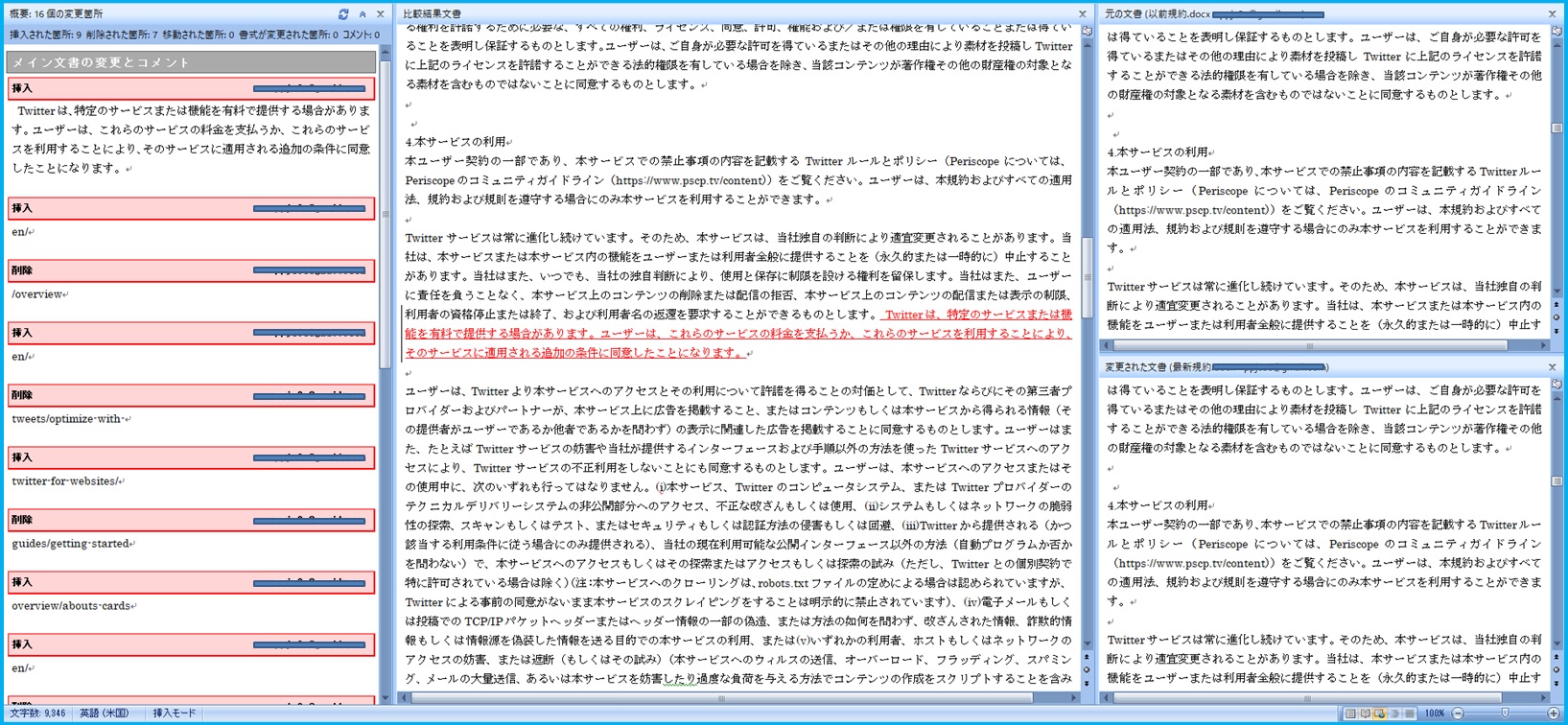
Task: Click previous page button in compared document
Action: 1087,658
